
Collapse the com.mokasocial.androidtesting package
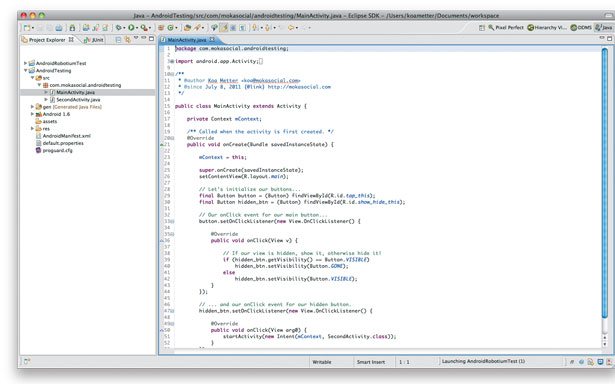(39, 85)
